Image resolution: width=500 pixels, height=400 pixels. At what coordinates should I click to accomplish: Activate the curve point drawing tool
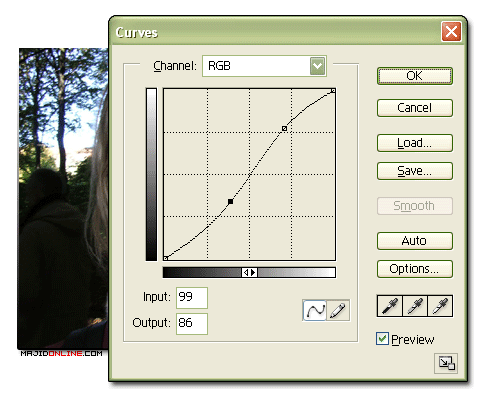[x=315, y=310]
